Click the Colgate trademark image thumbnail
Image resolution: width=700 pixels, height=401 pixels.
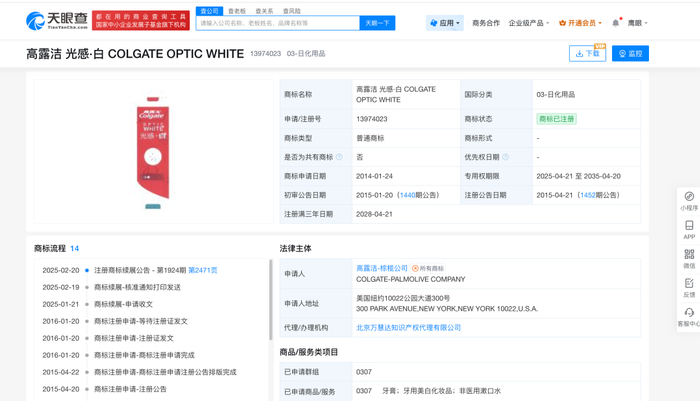(152, 152)
